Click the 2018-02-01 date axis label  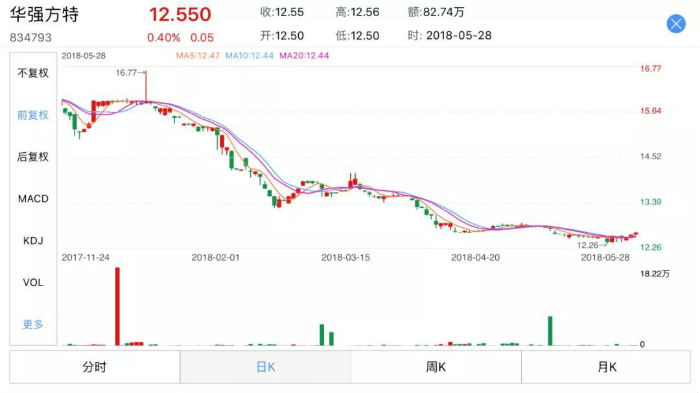[x=216, y=258]
